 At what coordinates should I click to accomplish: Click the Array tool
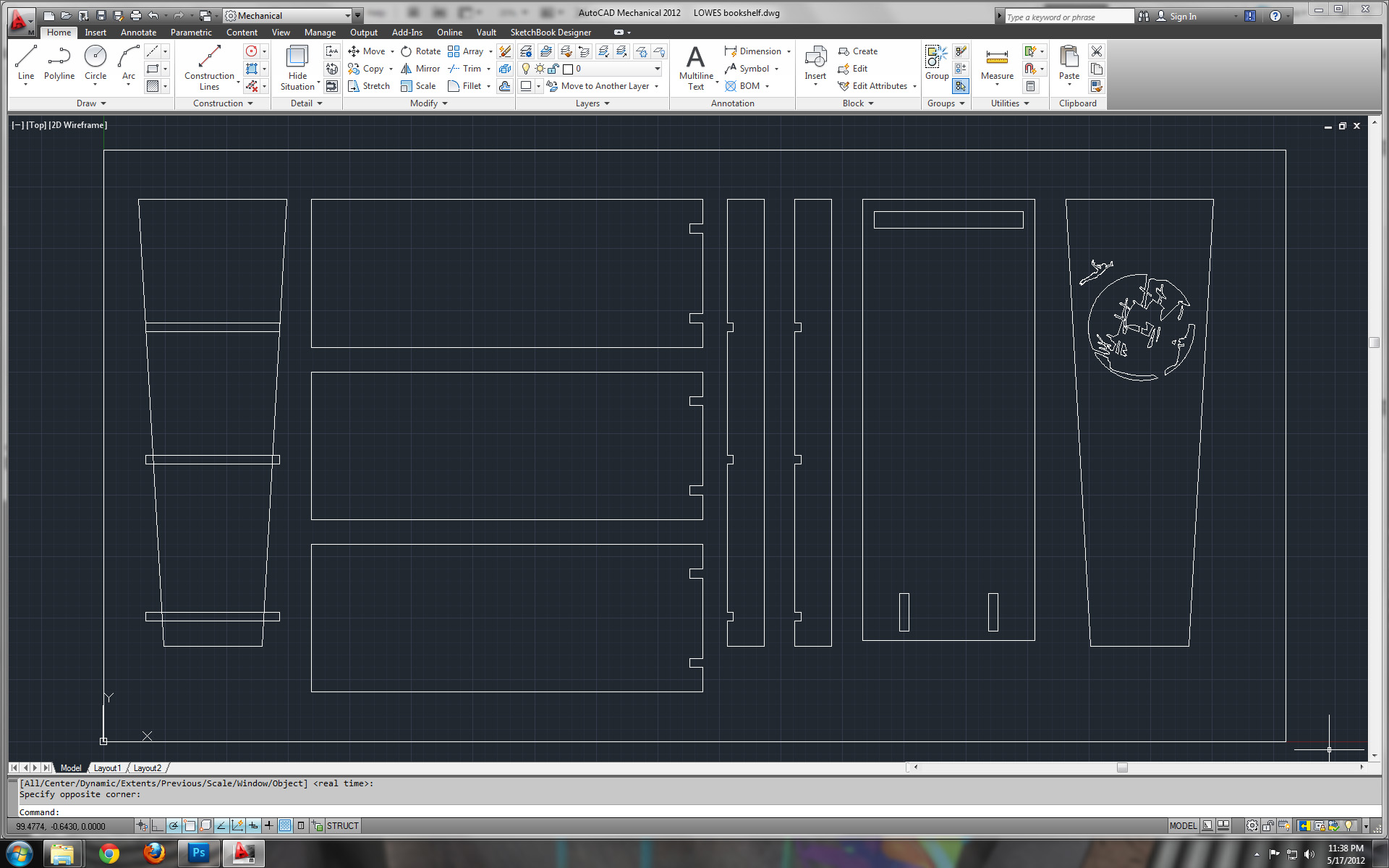coord(465,51)
